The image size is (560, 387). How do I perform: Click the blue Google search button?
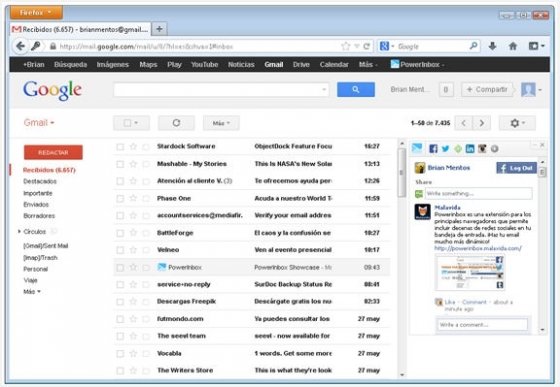(x=356, y=89)
